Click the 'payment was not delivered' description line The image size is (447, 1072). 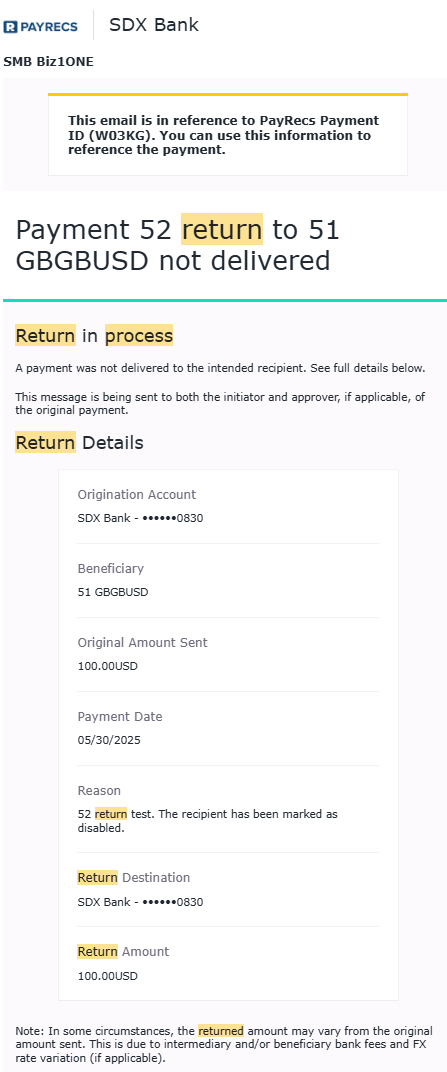(220, 368)
